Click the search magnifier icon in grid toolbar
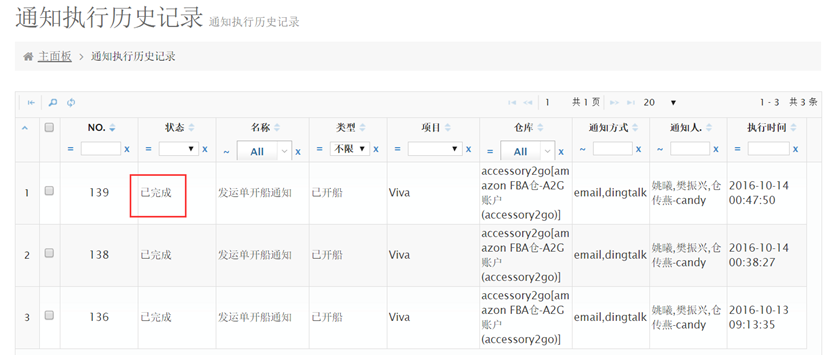This screenshot has height=360, width=829. coord(52,103)
